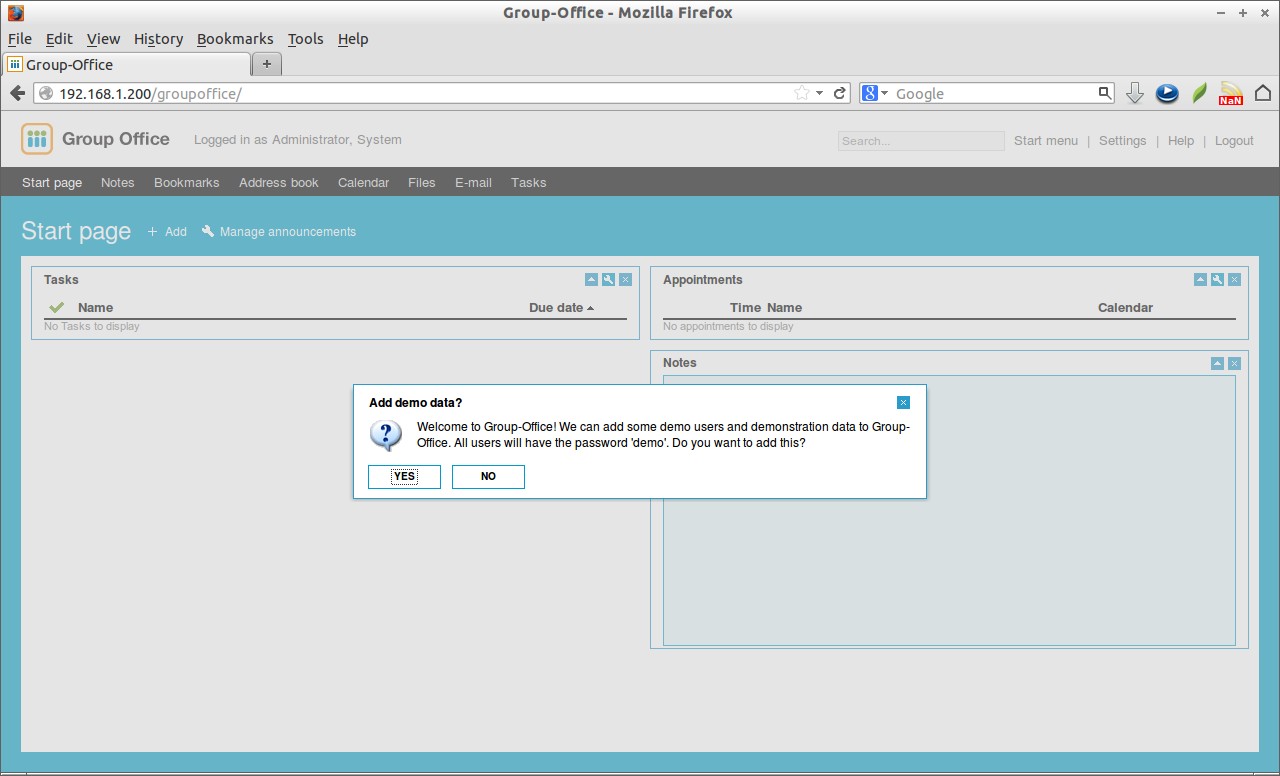Bookmark this page with the star icon
The width and height of the screenshot is (1280, 776).
[x=802, y=93]
